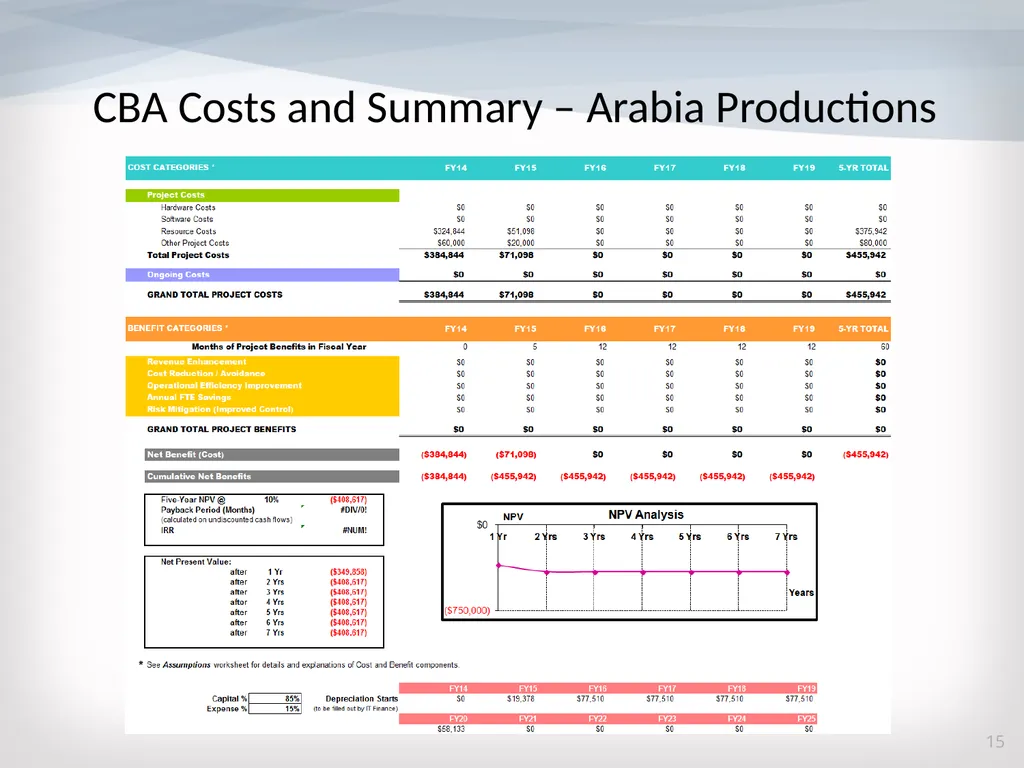
Task: Click the Expense % field showing 15%
Action: click(275, 709)
